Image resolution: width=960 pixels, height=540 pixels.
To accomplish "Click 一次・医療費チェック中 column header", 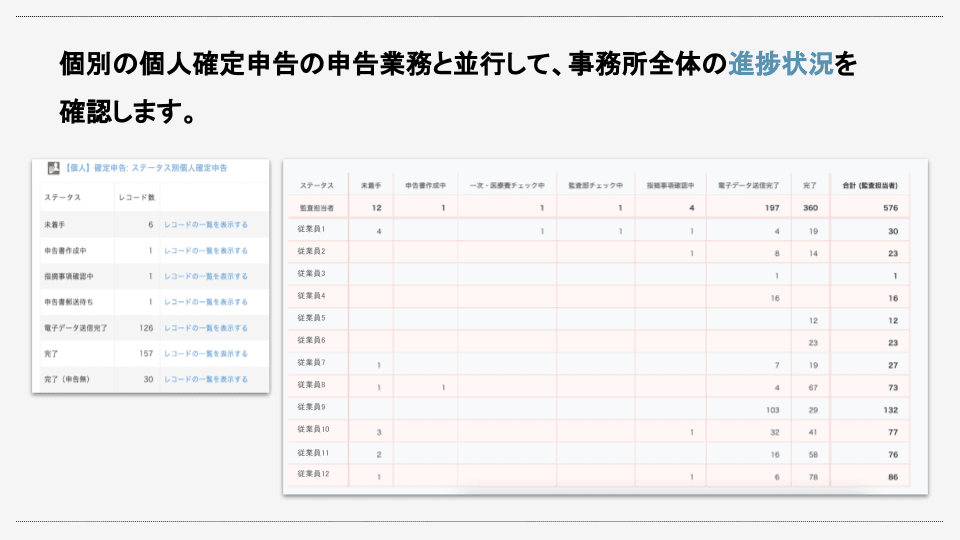I will 507,185.
